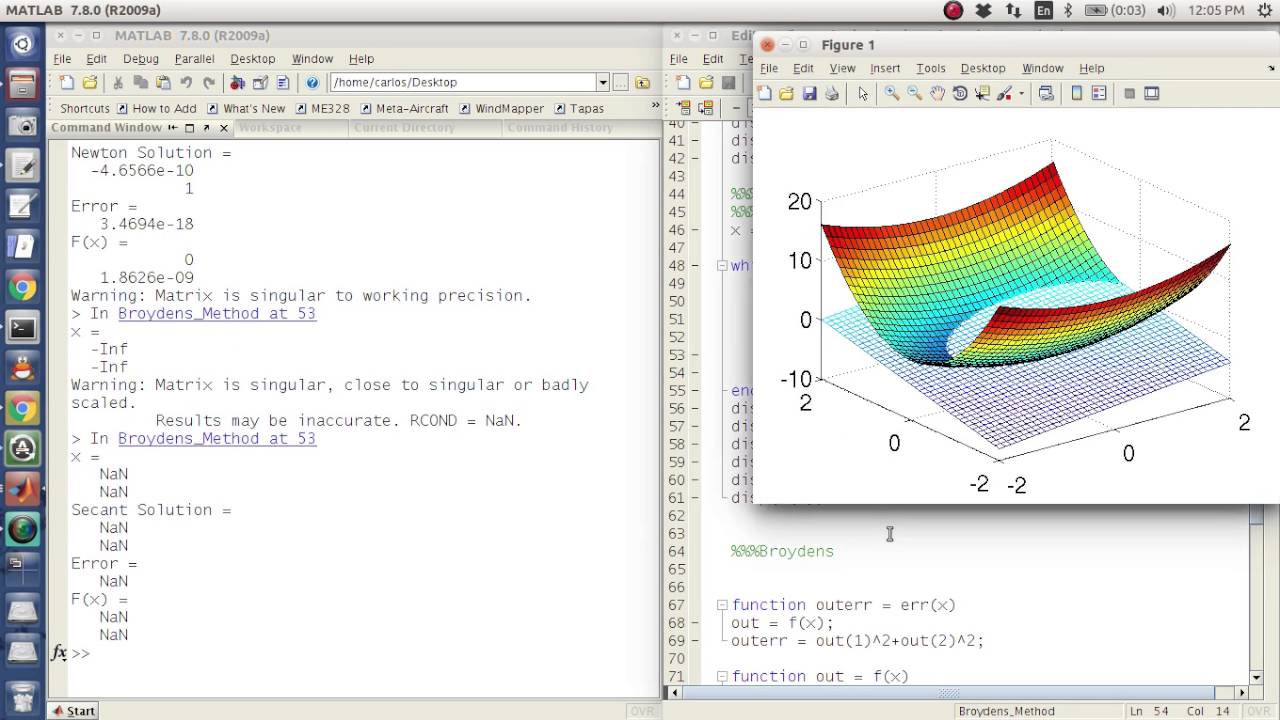The height and width of the screenshot is (720, 1280).
Task: Click the dock figure arrow in Figure 1 menu bar
Action: tap(1273, 68)
